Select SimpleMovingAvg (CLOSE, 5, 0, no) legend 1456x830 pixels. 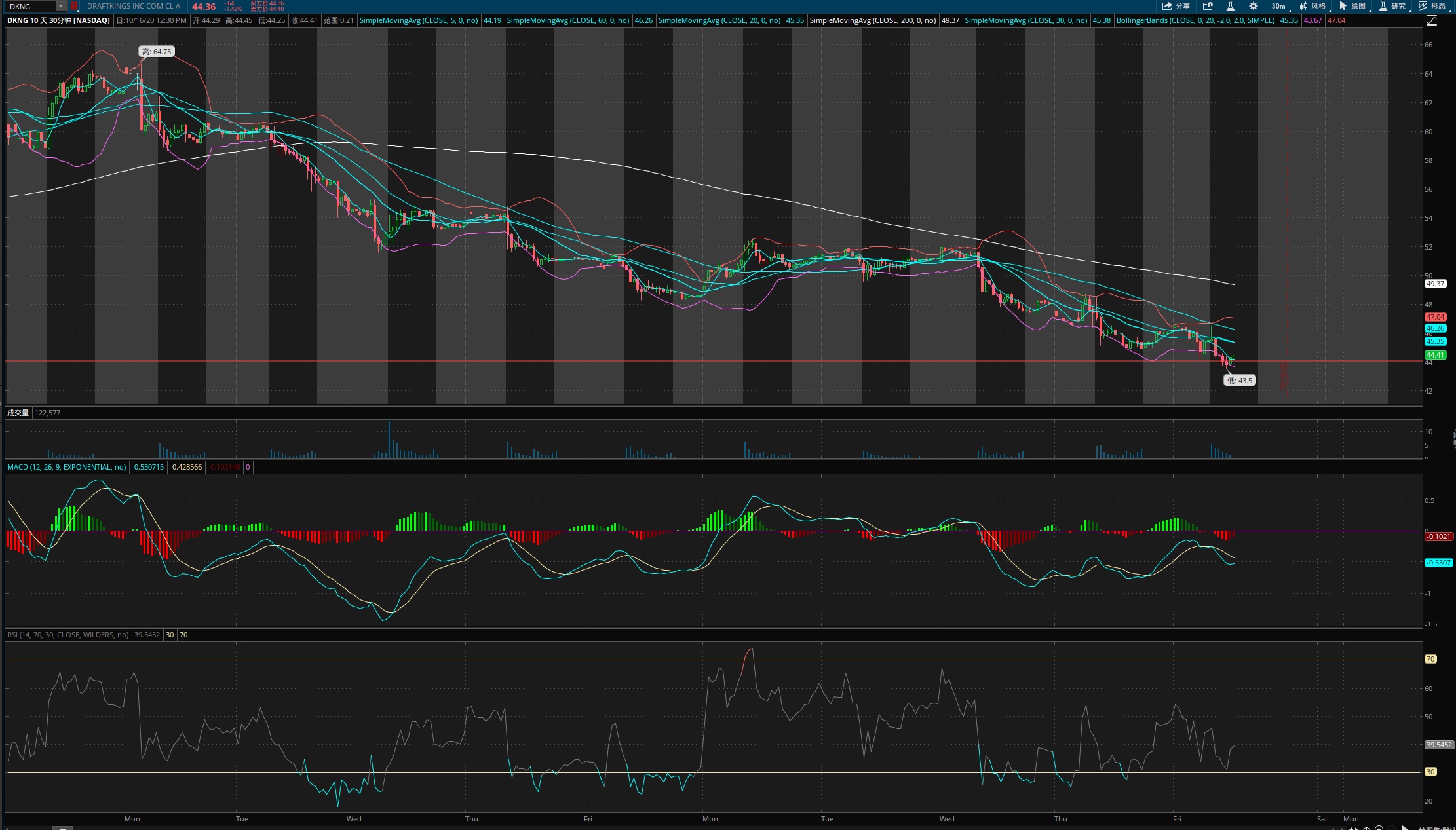[x=419, y=20]
